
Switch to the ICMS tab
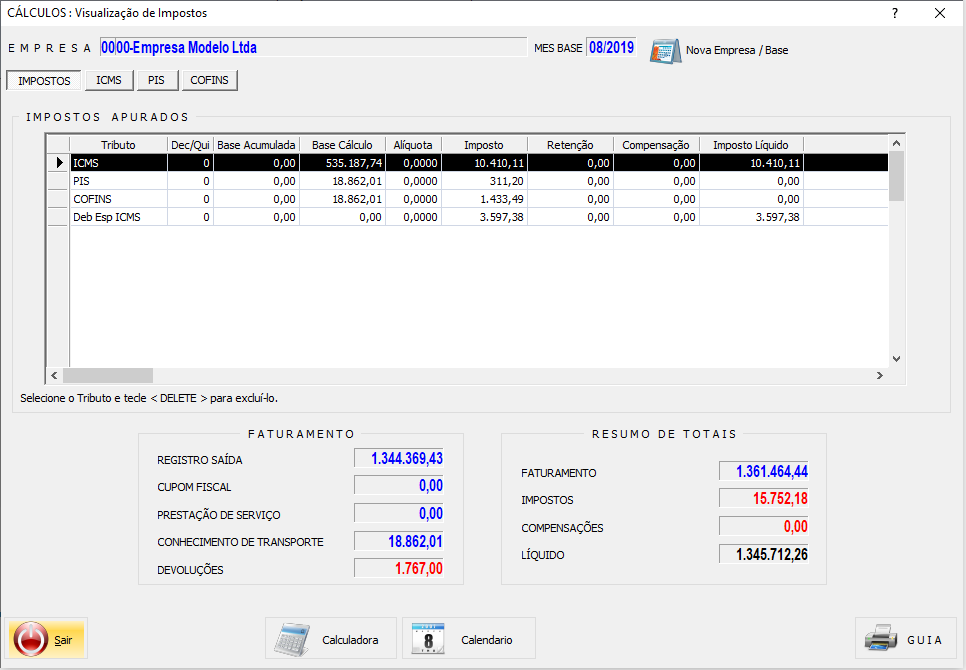click(109, 80)
